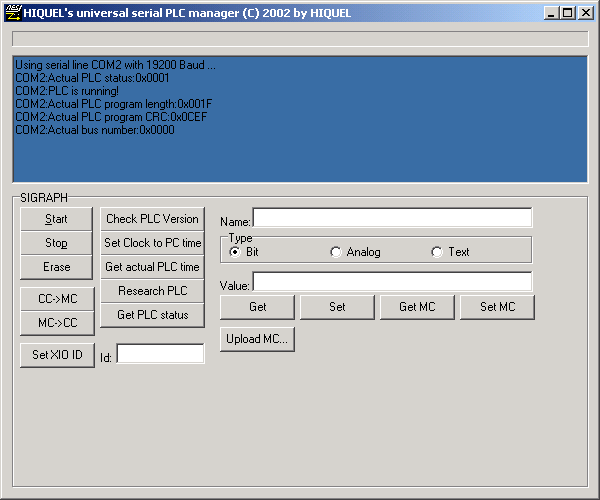Maximize the PLC manager window
The image size is (600, 500).
568,13
